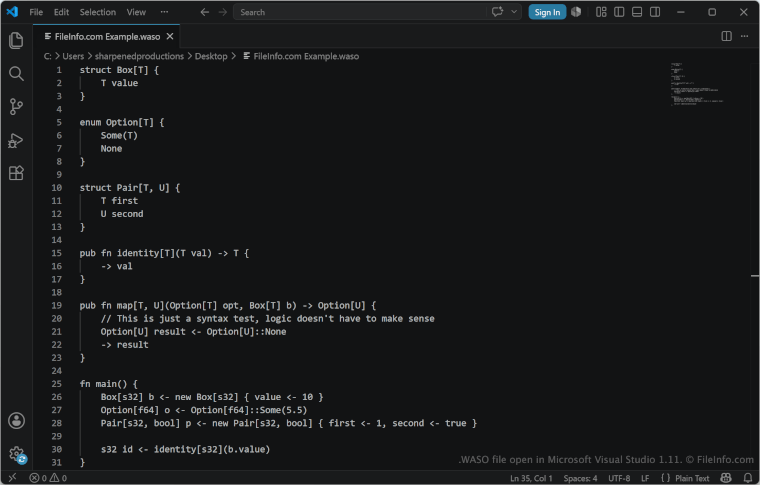Click 'U second' on line 12
Screen dimensions: 760x485
122,214
